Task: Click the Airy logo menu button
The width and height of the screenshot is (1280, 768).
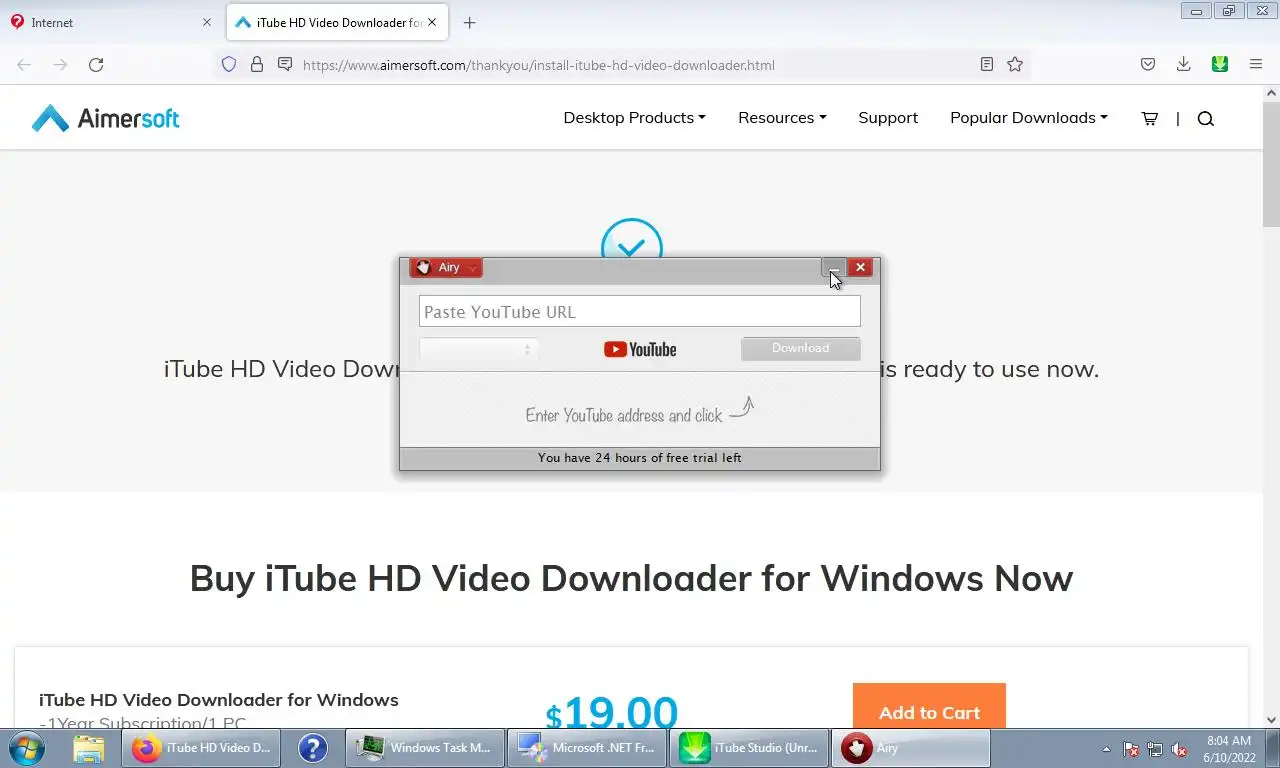Action: tap(446, 267)
